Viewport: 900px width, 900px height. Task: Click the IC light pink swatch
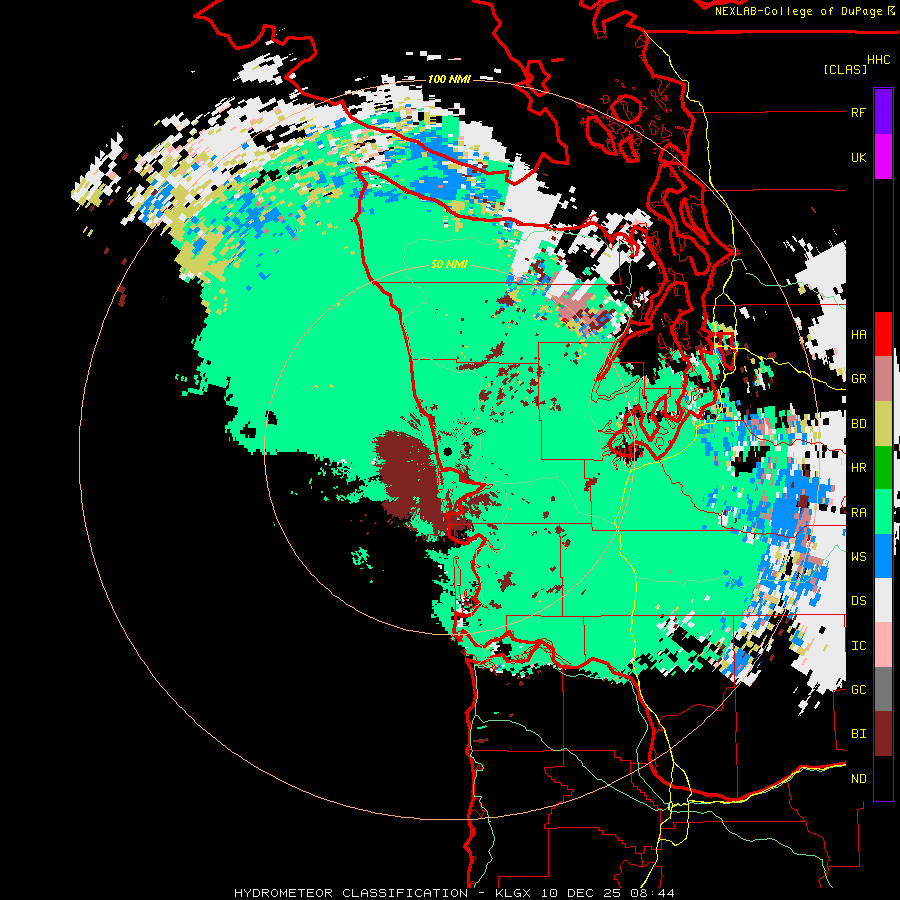(883, 645)
